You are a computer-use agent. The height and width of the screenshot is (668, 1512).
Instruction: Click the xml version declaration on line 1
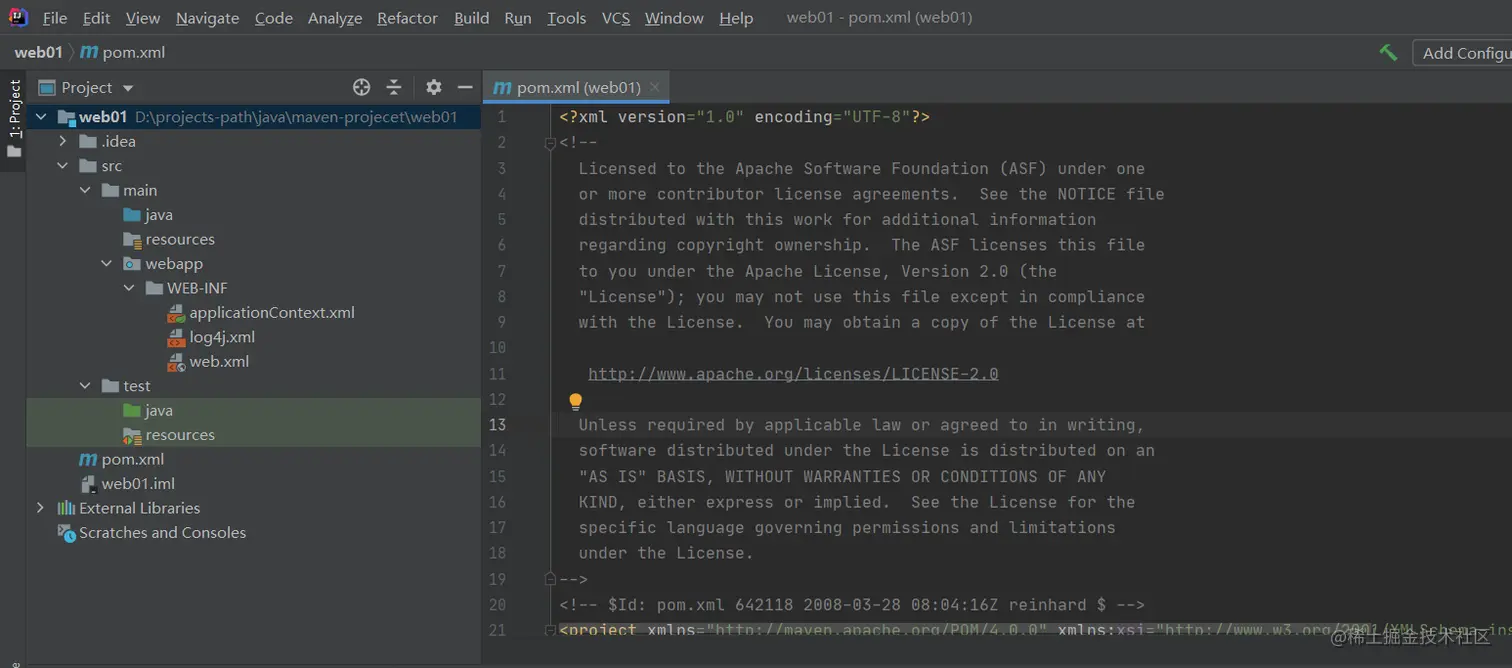(745, 117)
